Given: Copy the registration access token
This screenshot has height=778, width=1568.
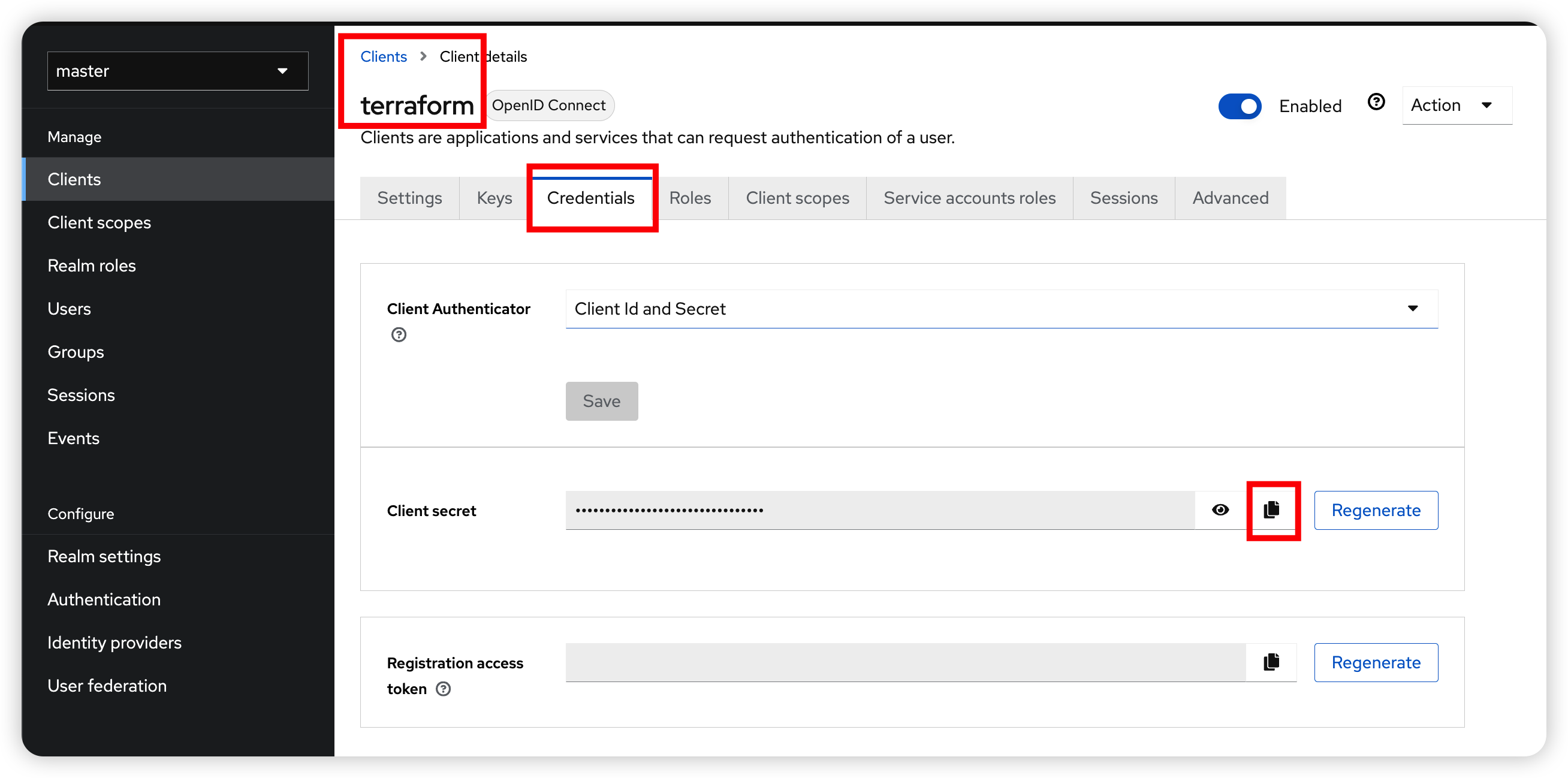Looking at the screenshot, I should tap(1271, 662).
